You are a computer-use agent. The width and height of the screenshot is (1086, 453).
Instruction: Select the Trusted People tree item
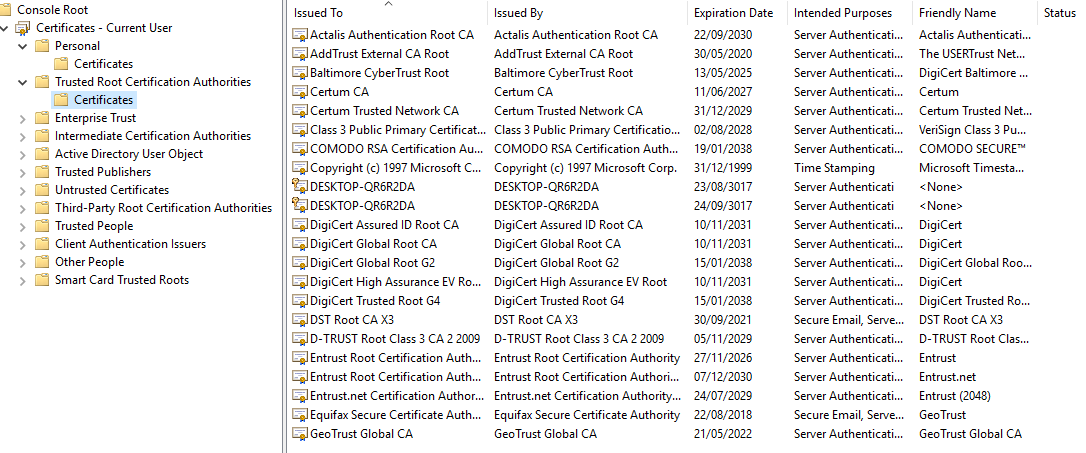pos(94,226)
